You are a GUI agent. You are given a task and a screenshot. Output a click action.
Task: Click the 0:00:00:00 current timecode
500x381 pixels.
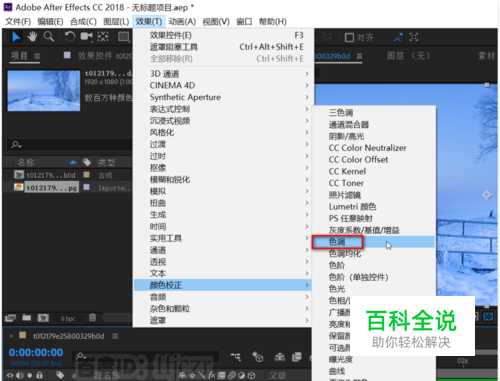pos(36,352)
